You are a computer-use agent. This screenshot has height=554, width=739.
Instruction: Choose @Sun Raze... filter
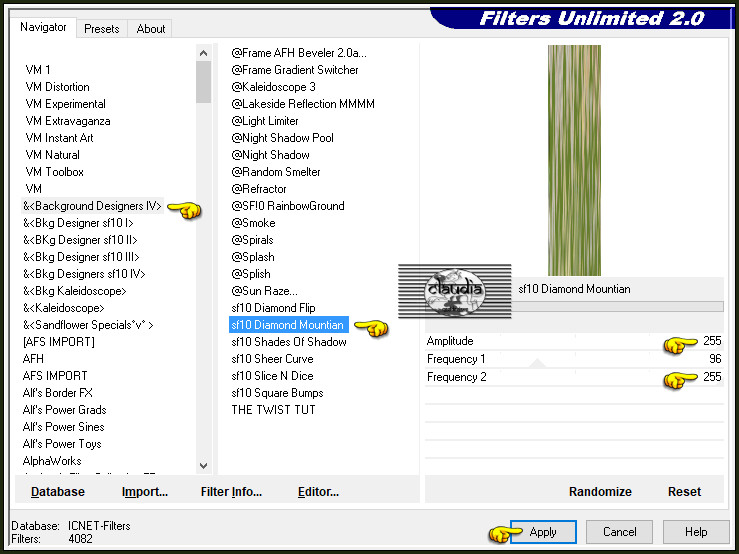264,290
